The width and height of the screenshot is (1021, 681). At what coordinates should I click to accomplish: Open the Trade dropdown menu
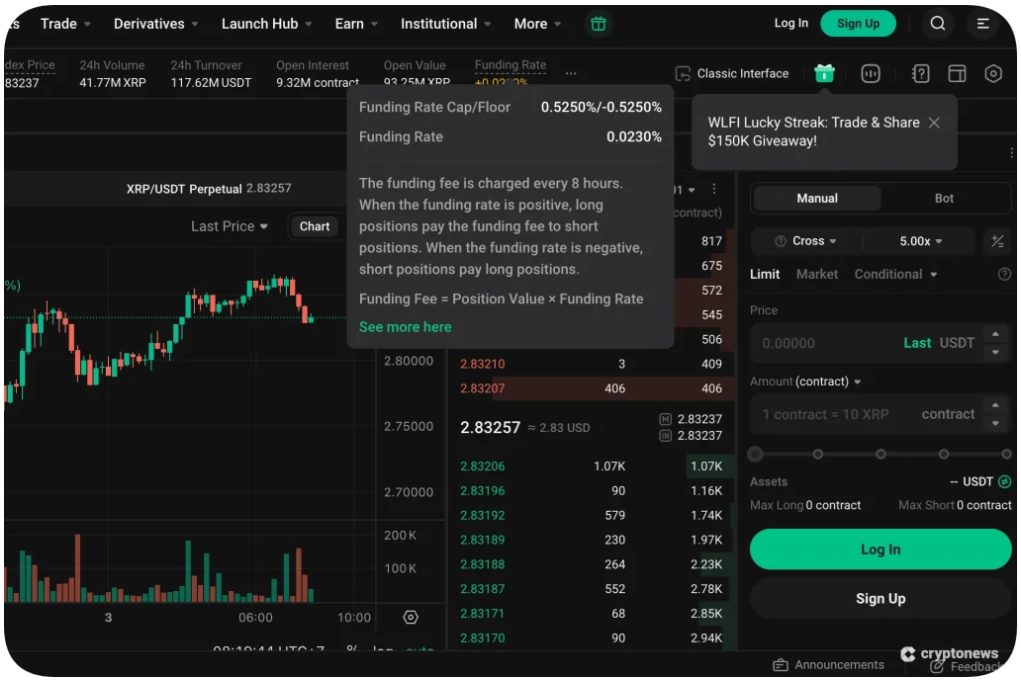pyautogui.click(x=65, y=24)
